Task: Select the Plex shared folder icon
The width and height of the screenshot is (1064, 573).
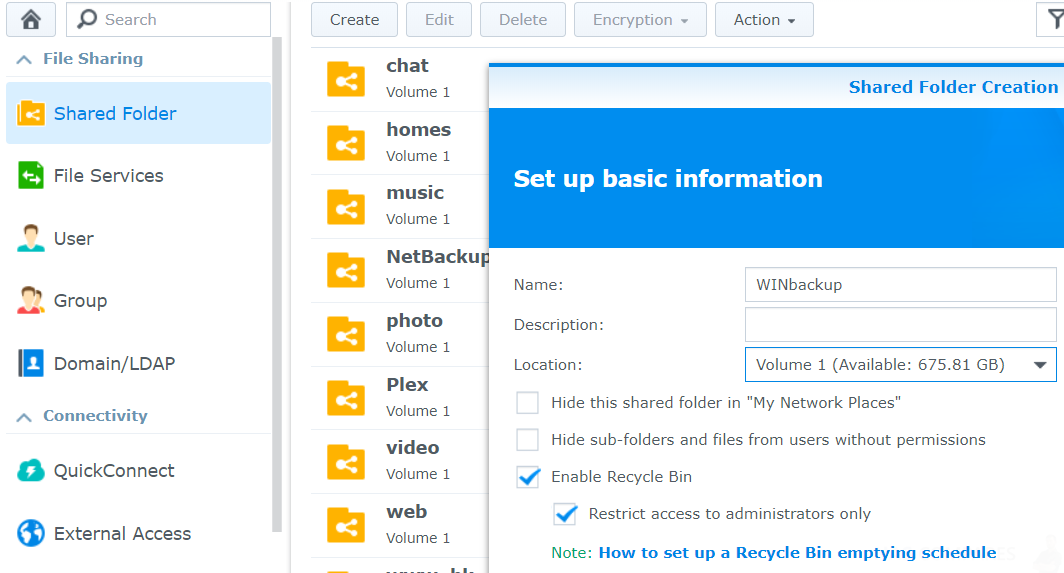Action: 346,398
